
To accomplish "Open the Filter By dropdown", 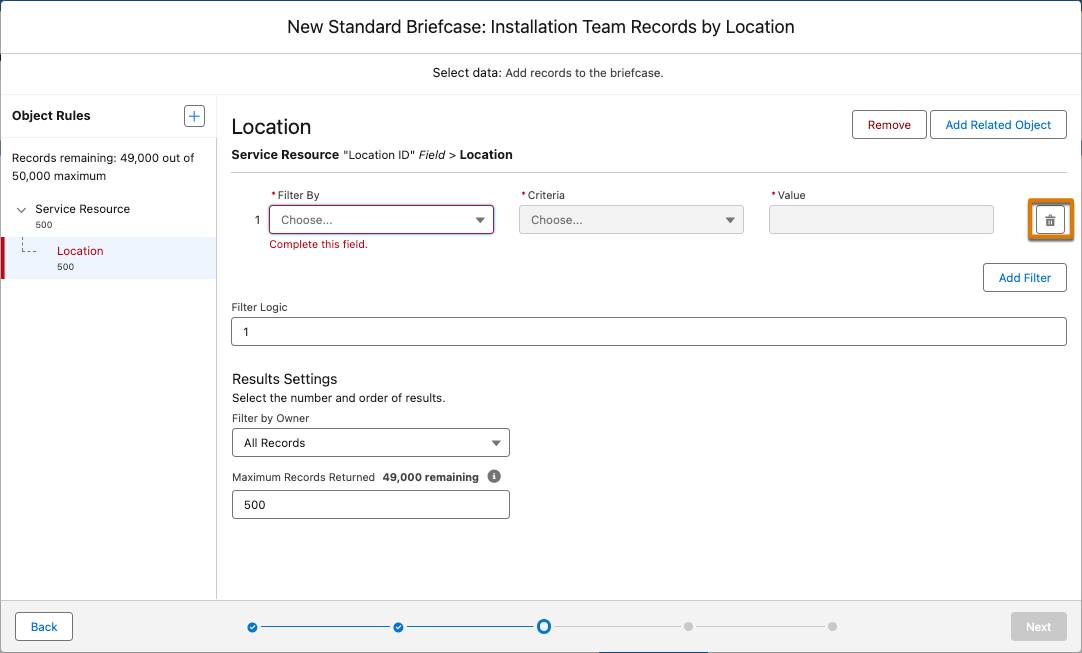I will tap(381, 219).
